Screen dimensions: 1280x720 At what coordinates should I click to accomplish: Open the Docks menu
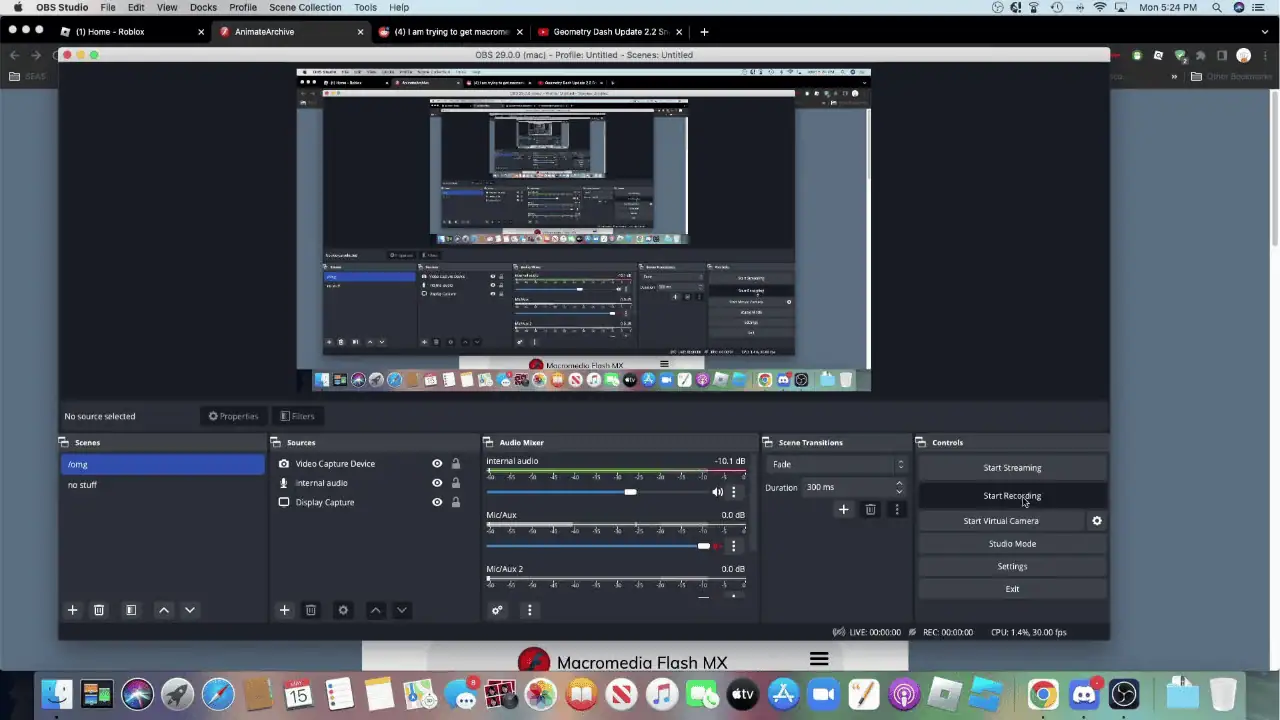point(203,7)
